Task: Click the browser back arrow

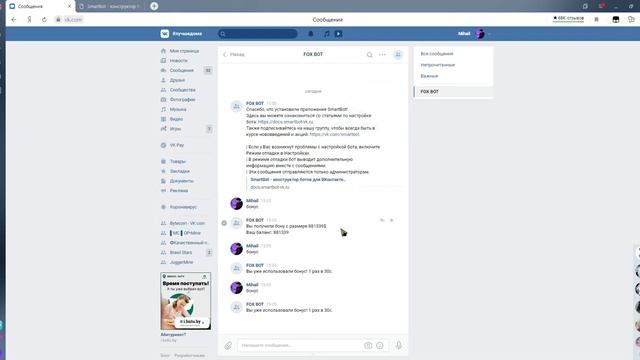Action: 14,20
